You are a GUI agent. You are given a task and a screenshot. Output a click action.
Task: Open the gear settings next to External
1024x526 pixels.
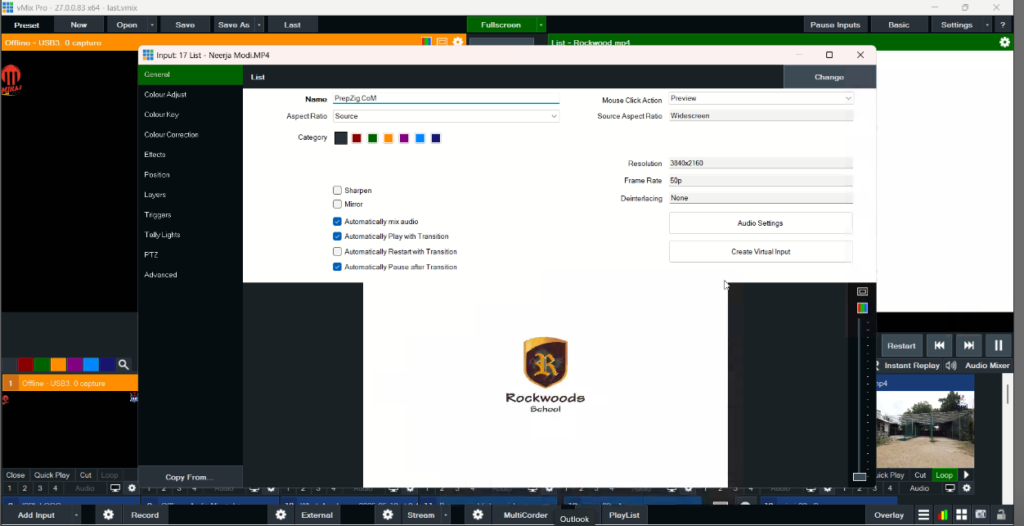(281, 515)
